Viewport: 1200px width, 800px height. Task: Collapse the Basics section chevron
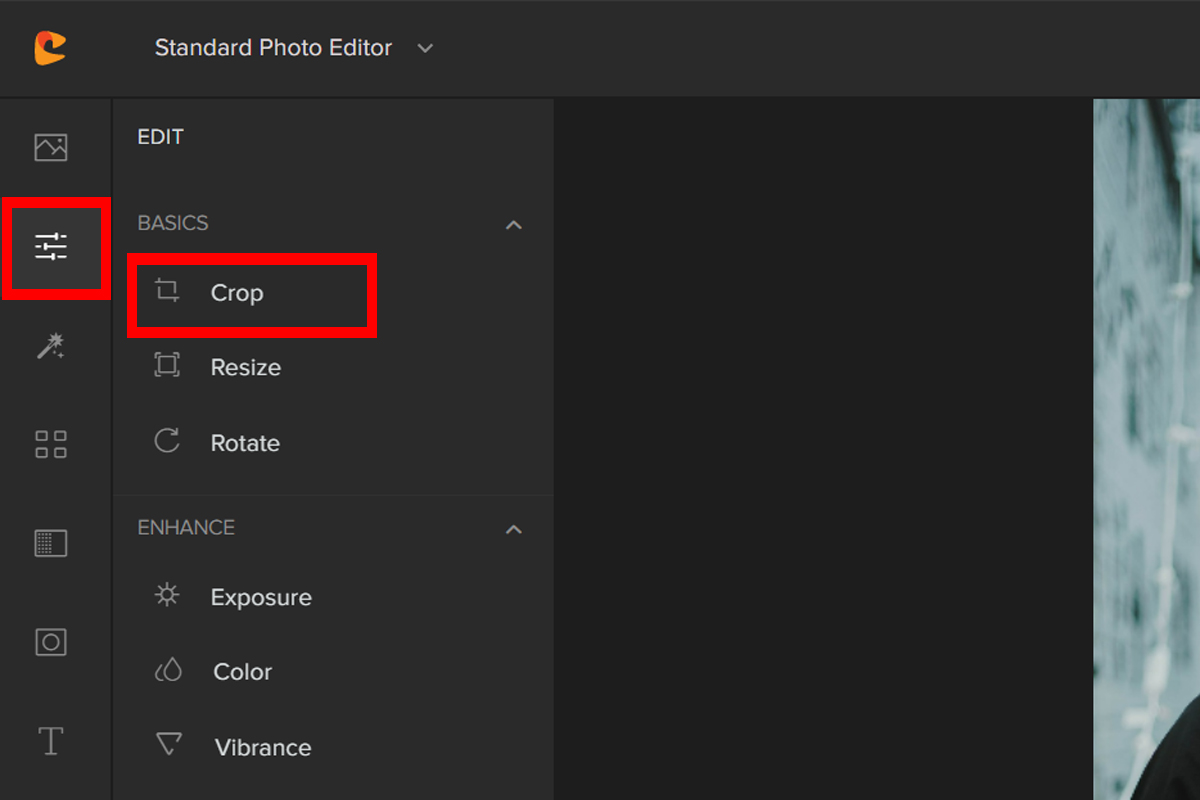tap(514, 225)
